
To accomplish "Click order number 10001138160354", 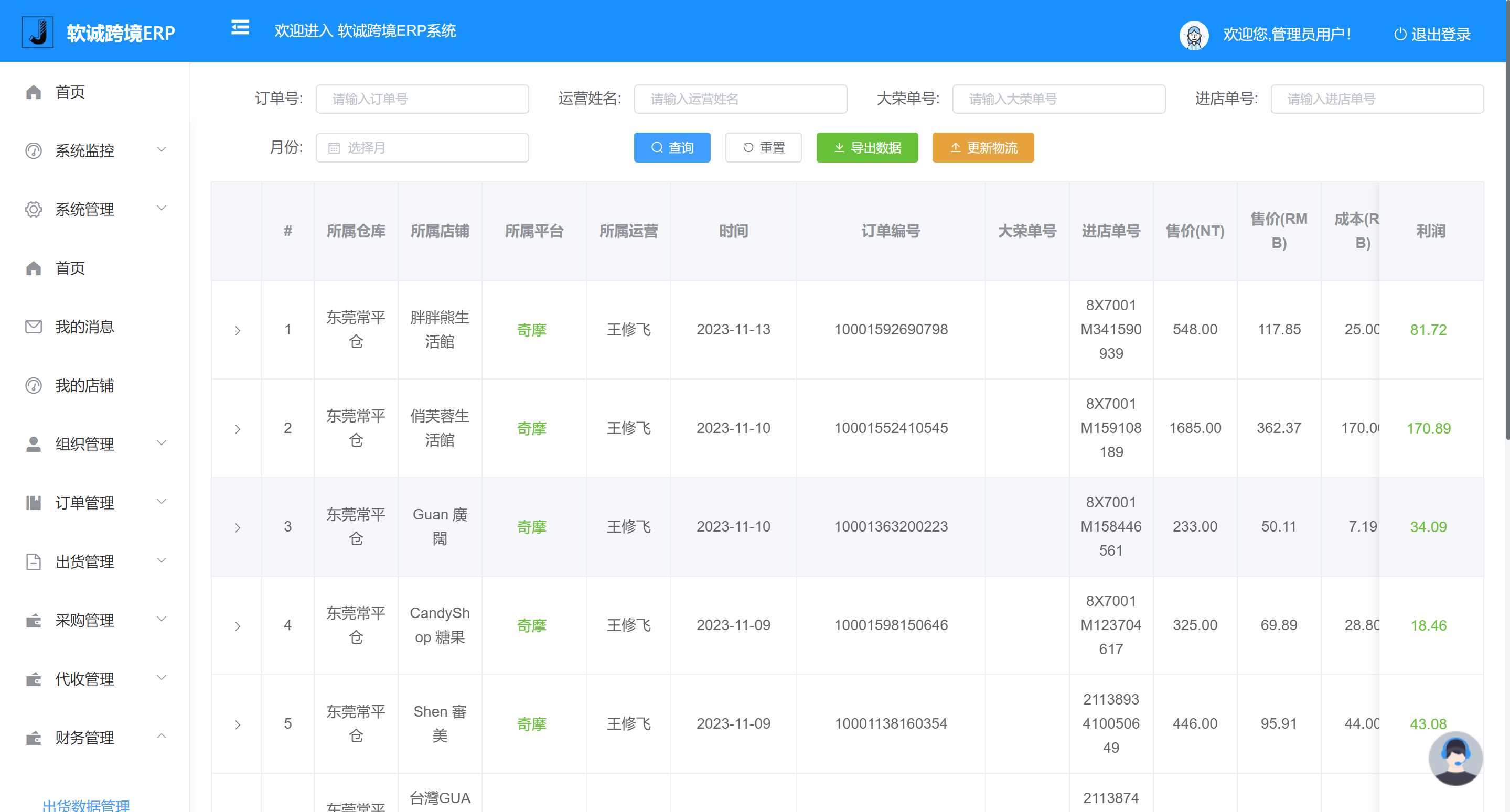I will click(891, 723).
